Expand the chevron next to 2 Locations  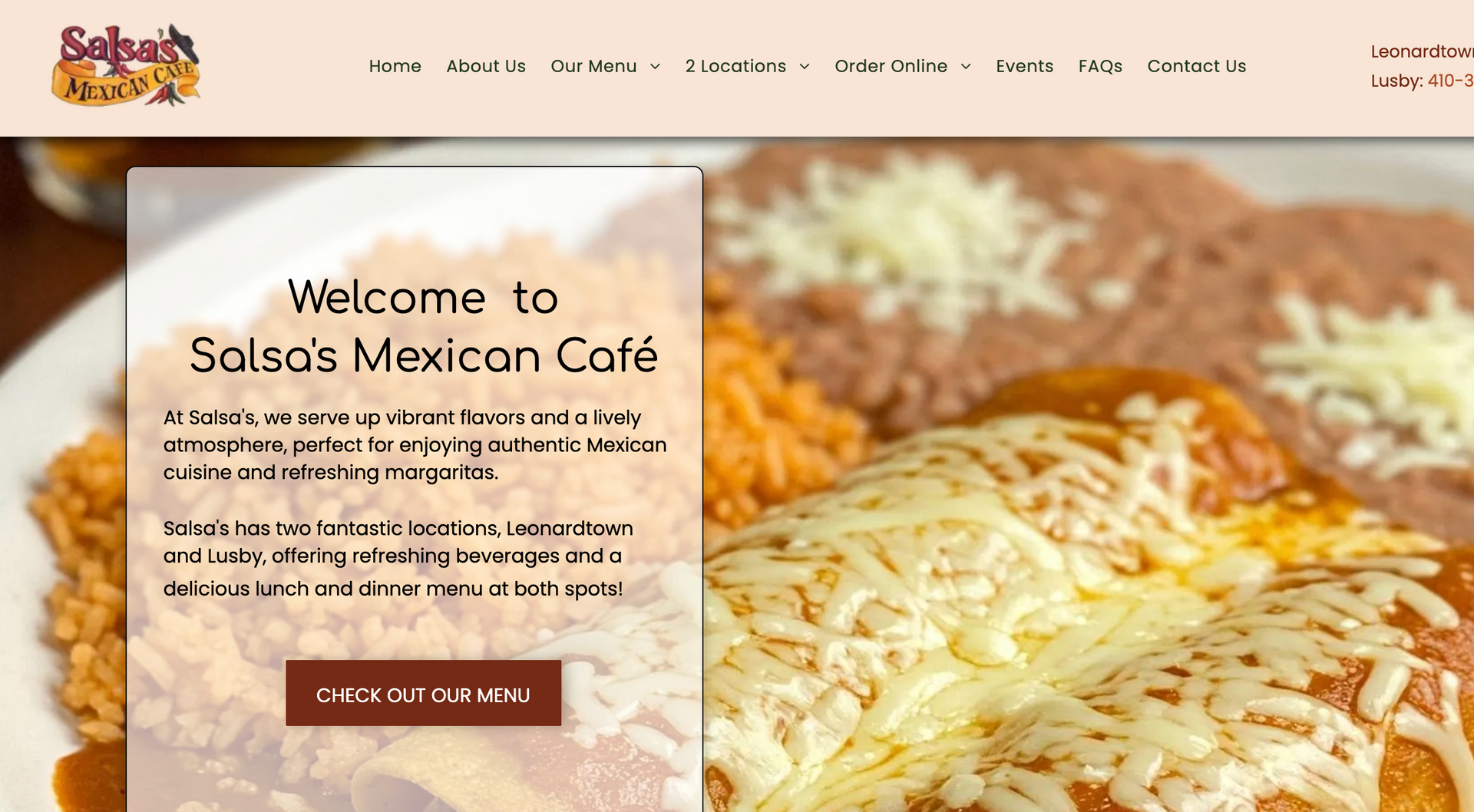805,67
